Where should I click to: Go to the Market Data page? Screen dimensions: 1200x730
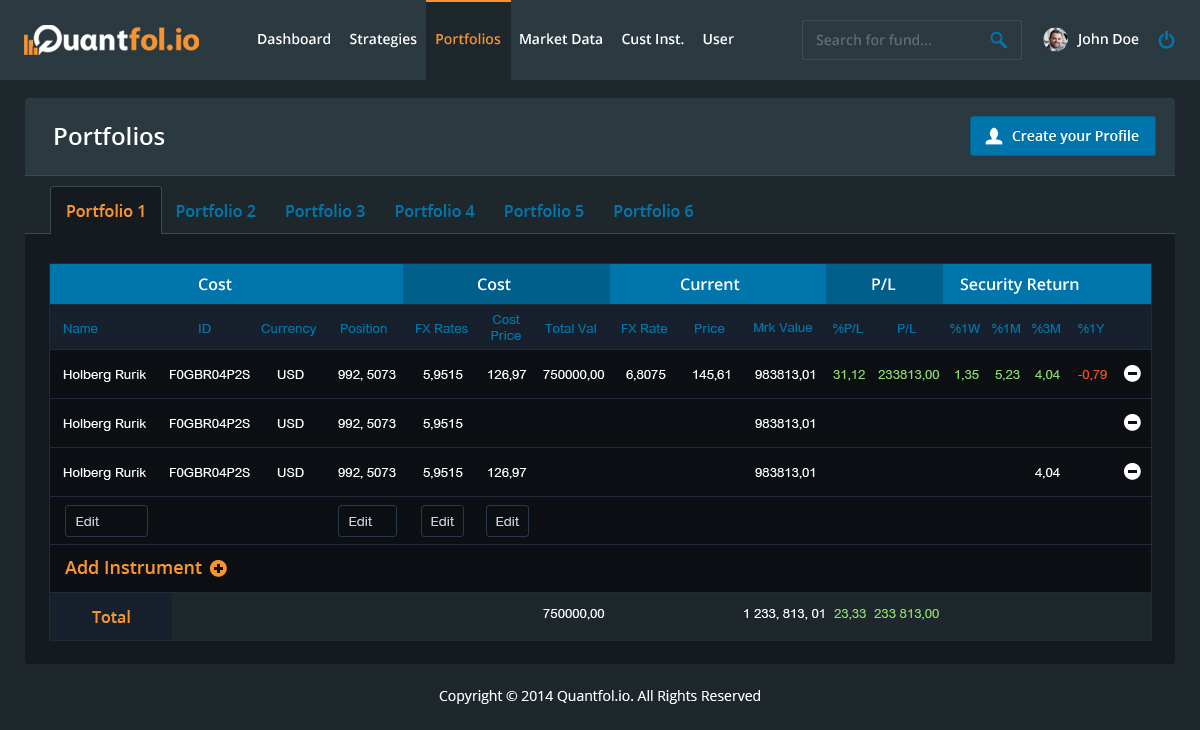[561, 40]
